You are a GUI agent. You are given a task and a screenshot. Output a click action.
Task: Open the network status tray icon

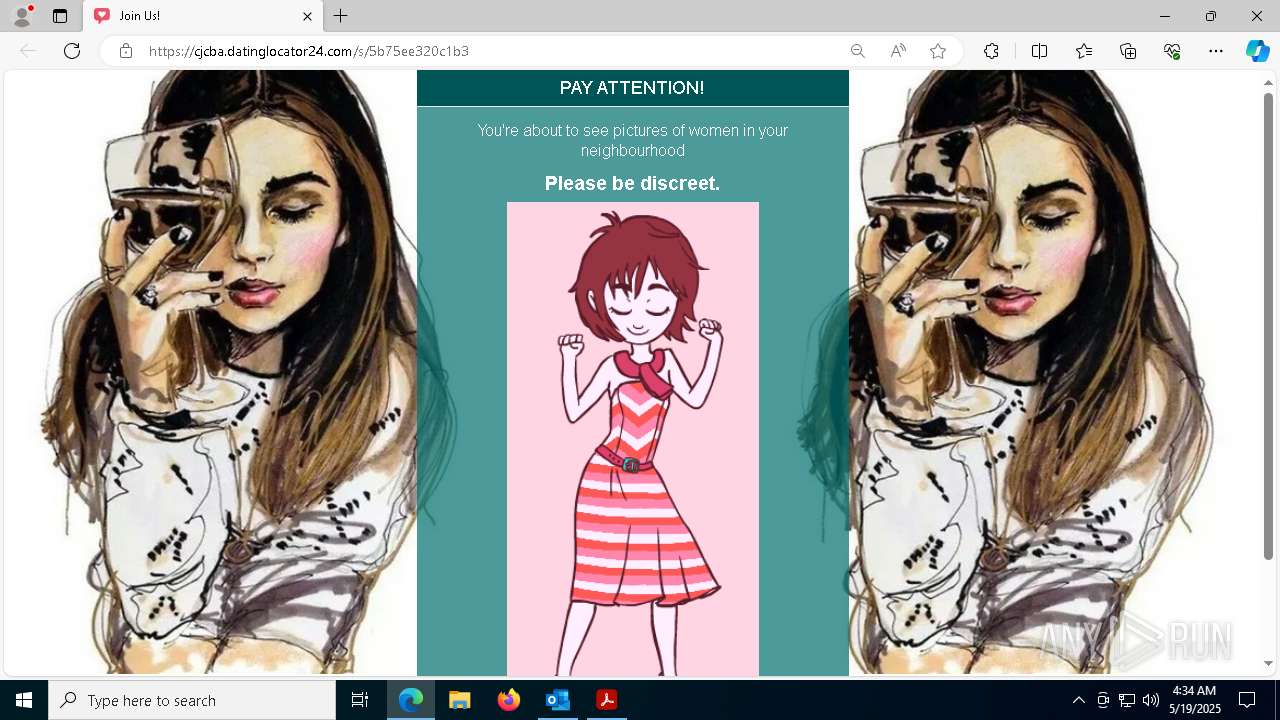[x=1127, y=700]
